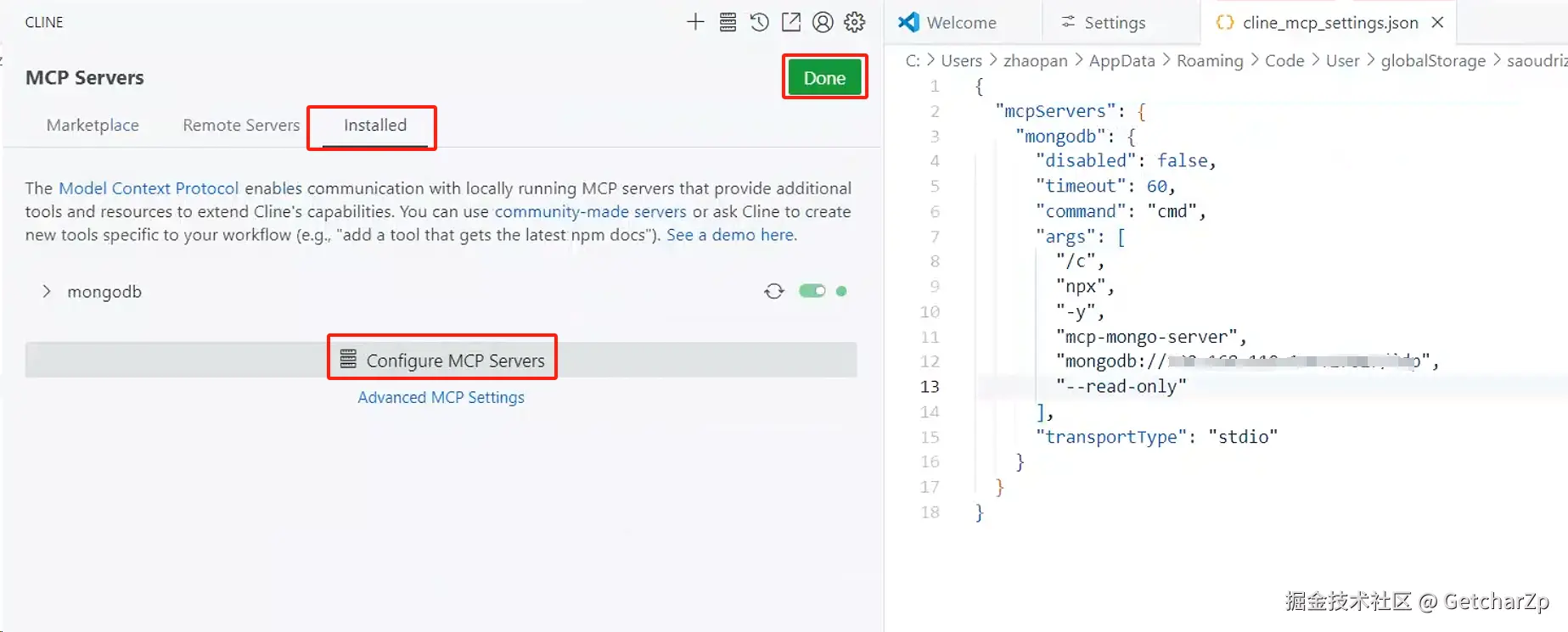Viewport: 1568px width, 632px height.
Task: Select the cline_mcp_settings.json editor tab
Action: click(x=1329, y=23)
